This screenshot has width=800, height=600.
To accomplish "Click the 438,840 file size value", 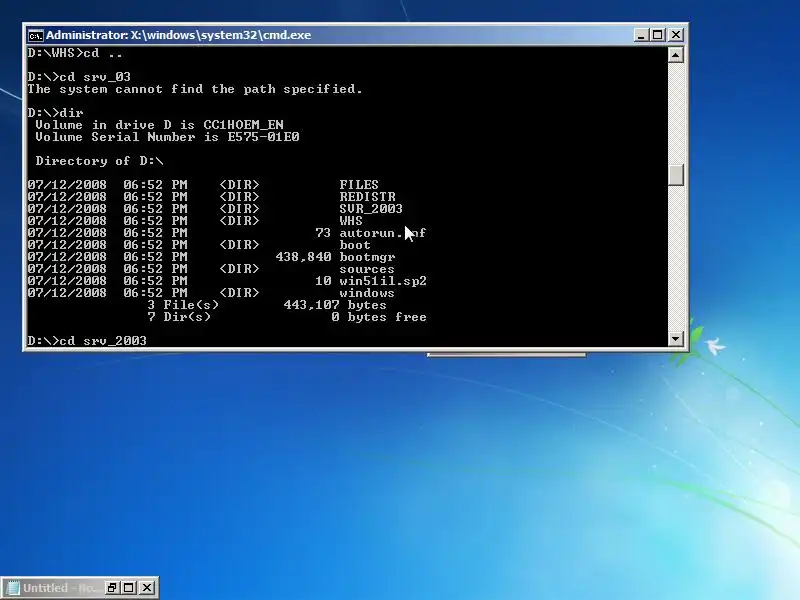I will (x=304, y=257).
